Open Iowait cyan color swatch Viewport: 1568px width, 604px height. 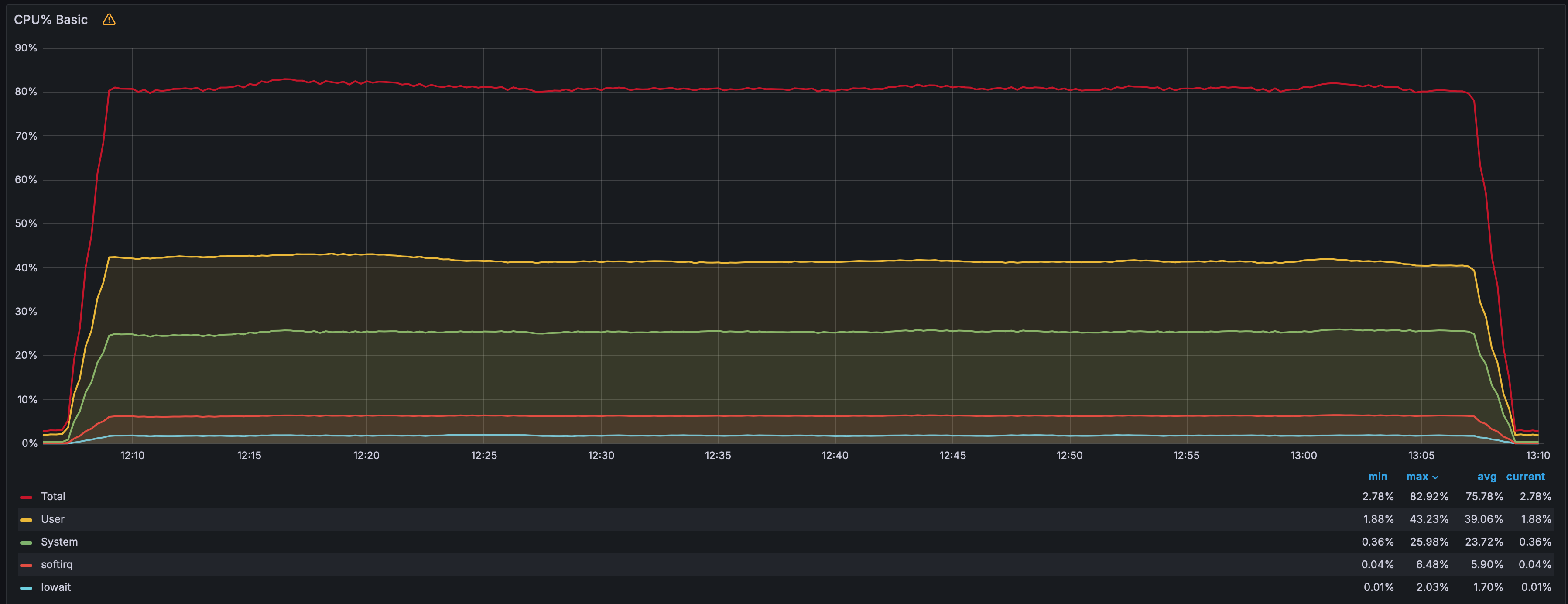coord(26,588)
